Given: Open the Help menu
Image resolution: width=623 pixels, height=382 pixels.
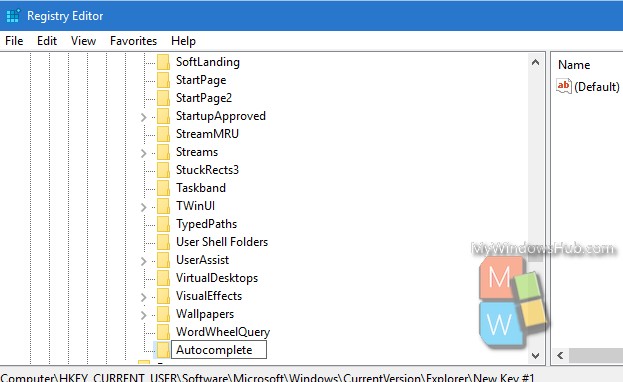Looking at the screenshot, I should point(183,41).
